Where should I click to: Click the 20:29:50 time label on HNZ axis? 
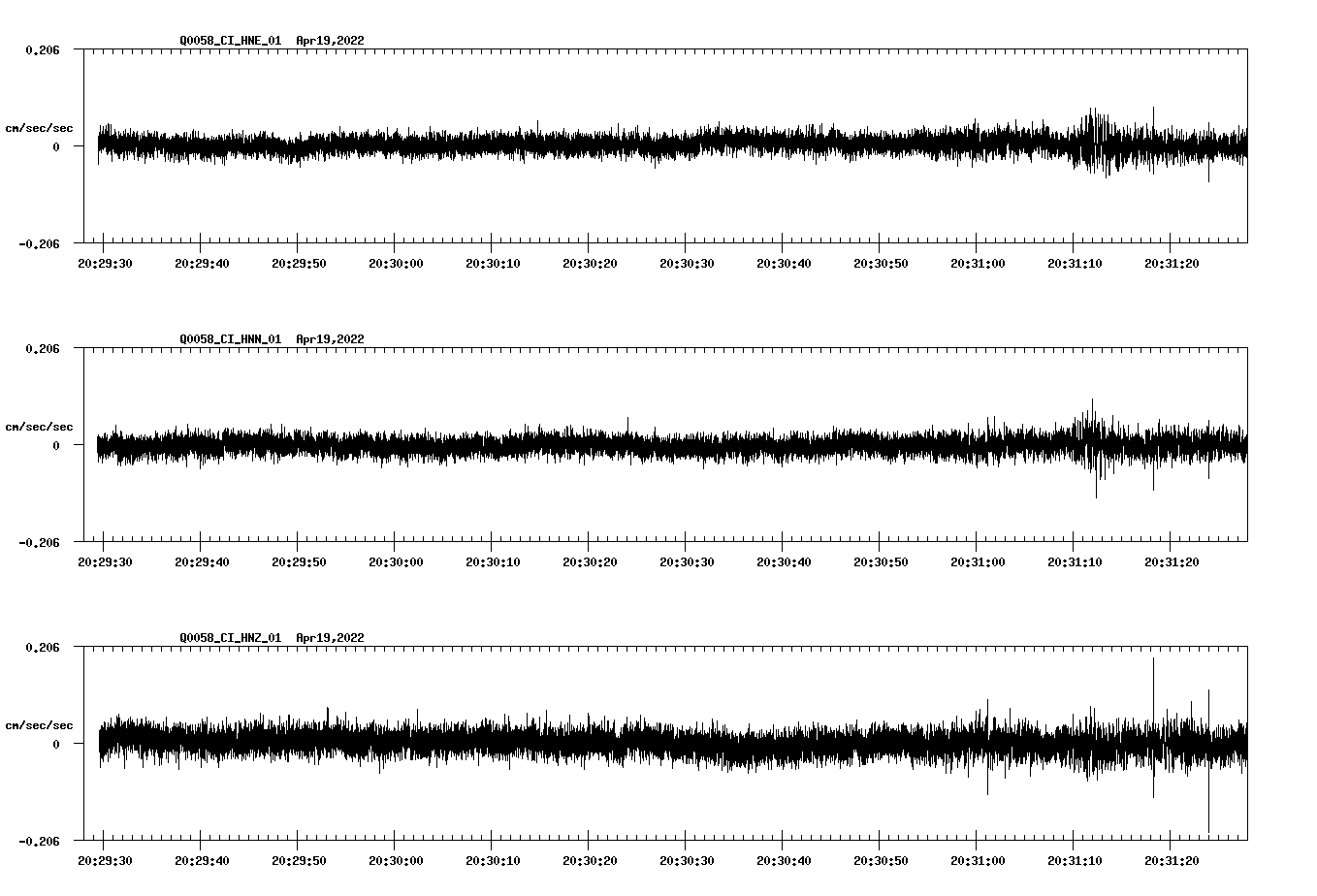click(299, 861)
